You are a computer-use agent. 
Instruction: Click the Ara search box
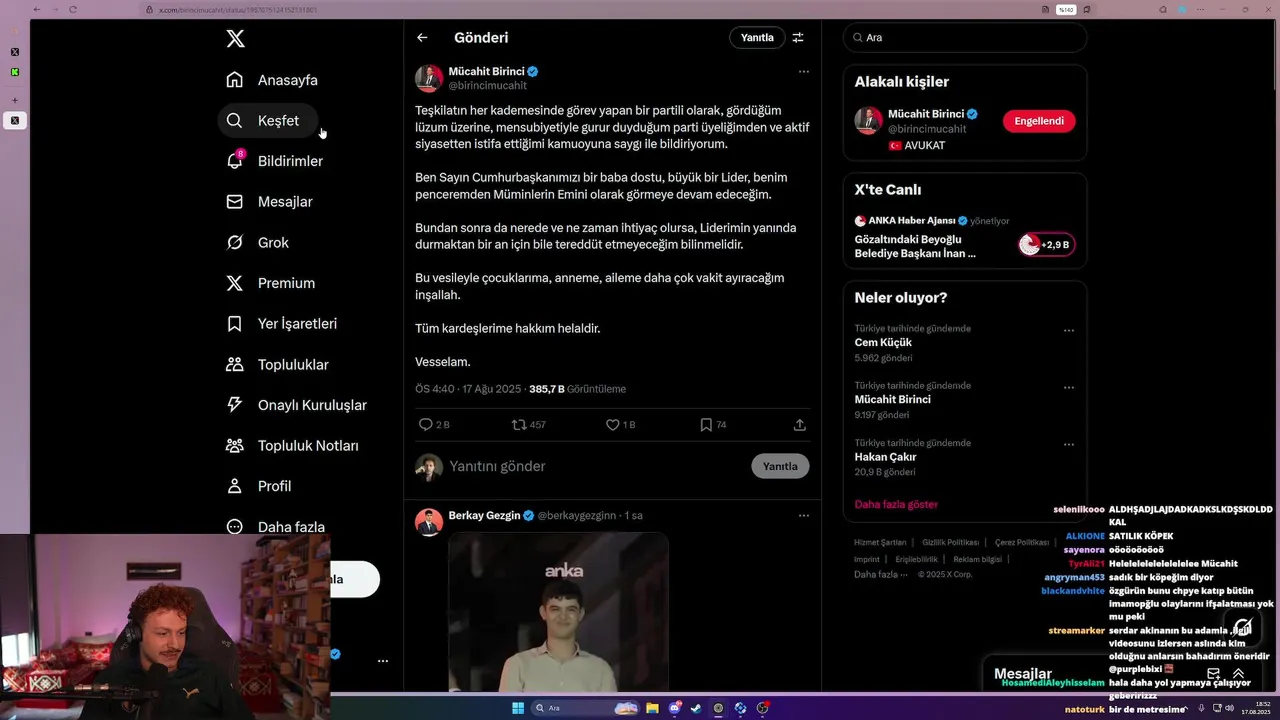click(965, 38)
